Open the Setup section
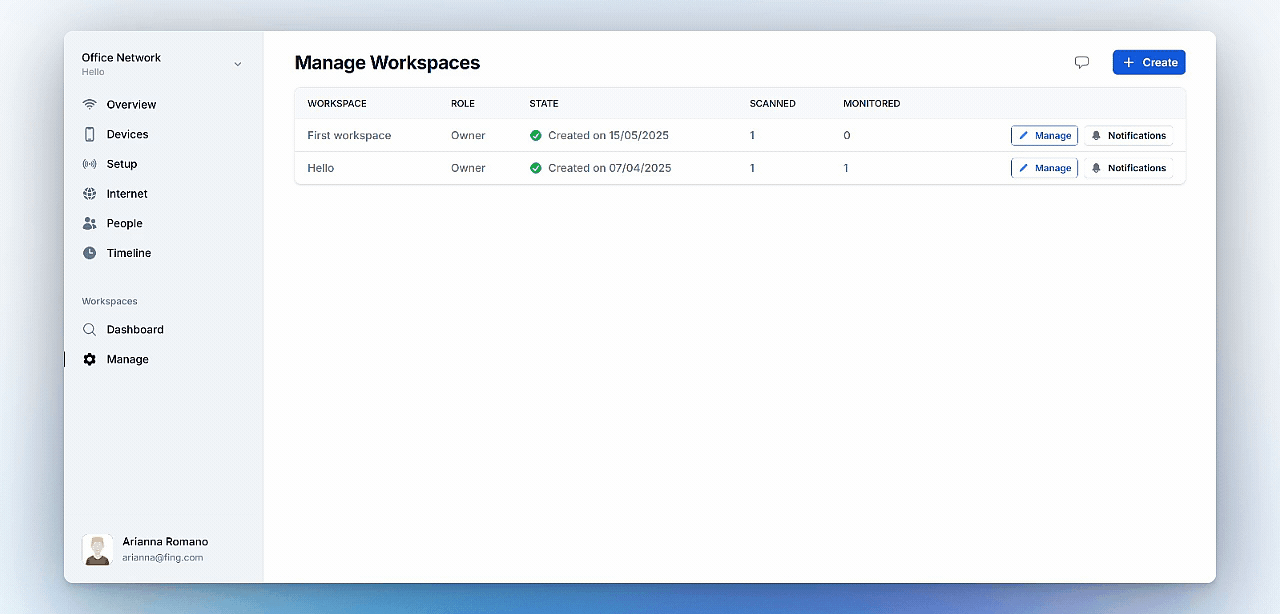Viewport: 1280px width, 614px height. (x=122, y=164)
